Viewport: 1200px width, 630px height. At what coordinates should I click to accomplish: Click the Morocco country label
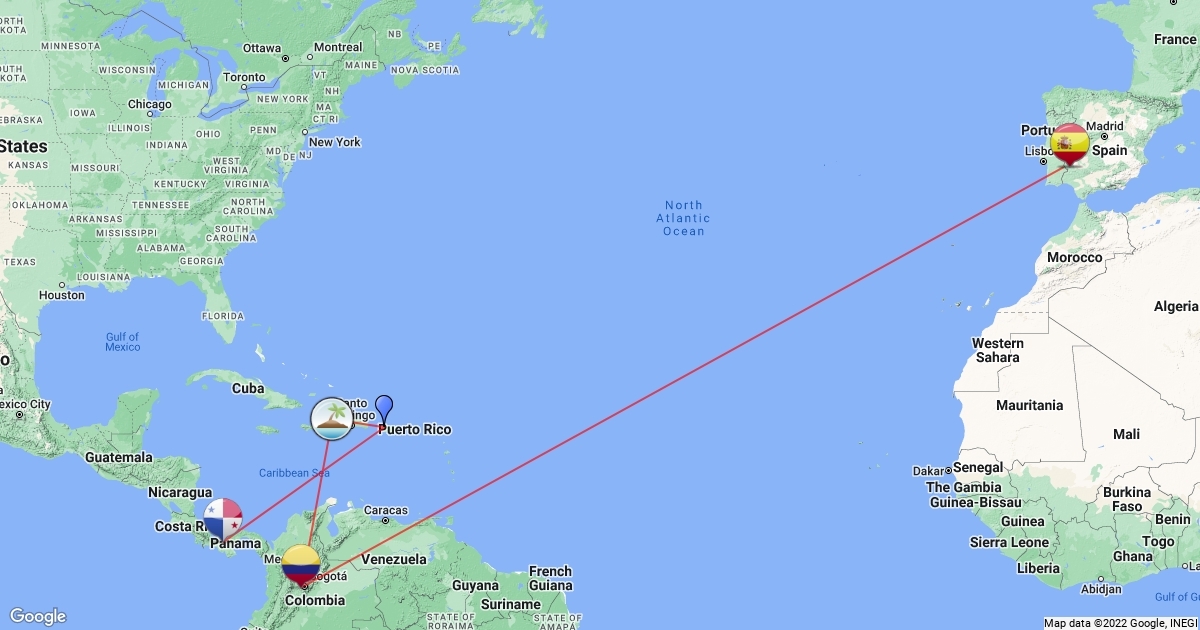[1075, 257]
